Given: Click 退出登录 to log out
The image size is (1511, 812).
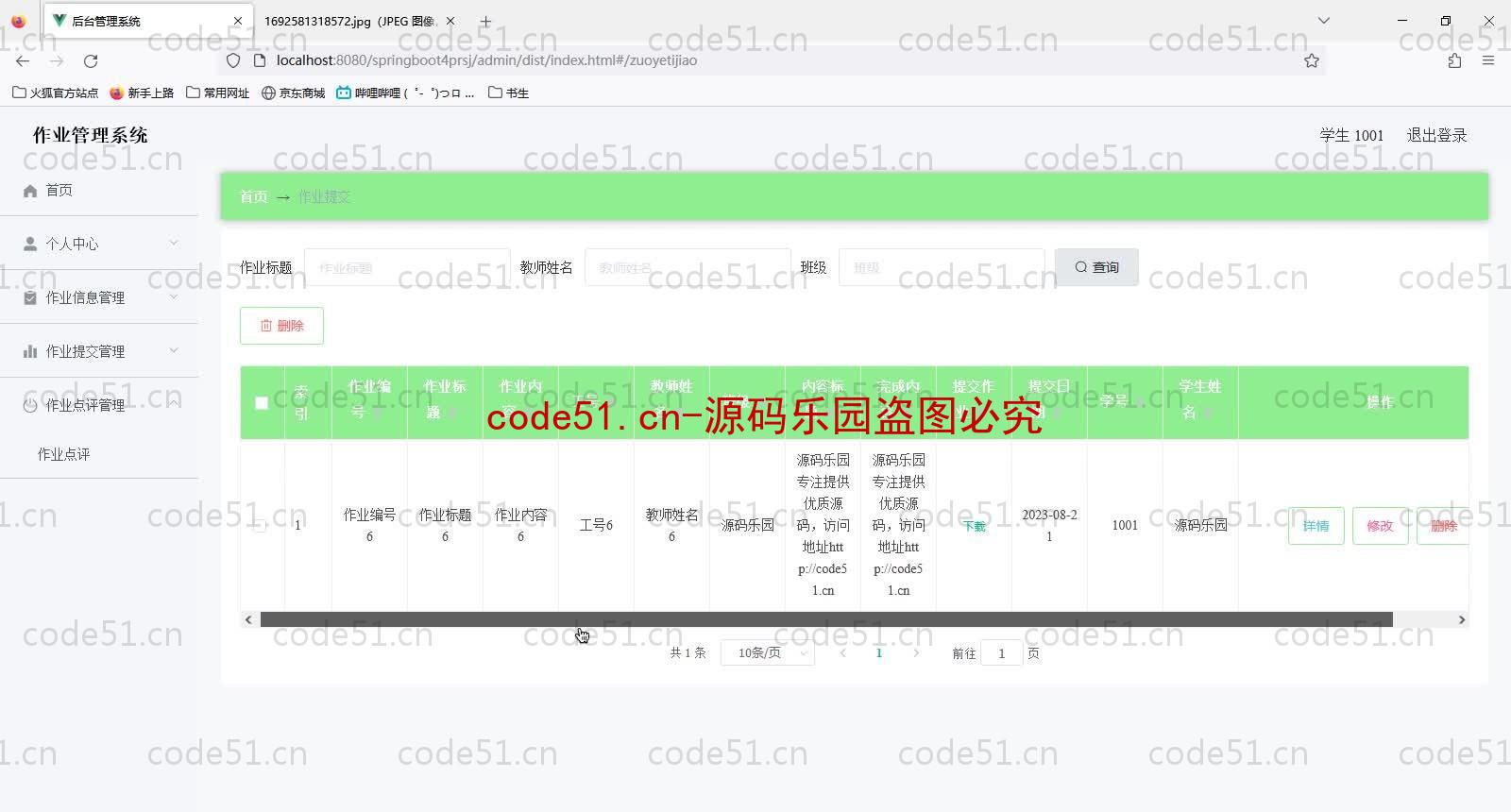Looking at the screenshot, I should pyautogui.click(x=1436, y=135).
